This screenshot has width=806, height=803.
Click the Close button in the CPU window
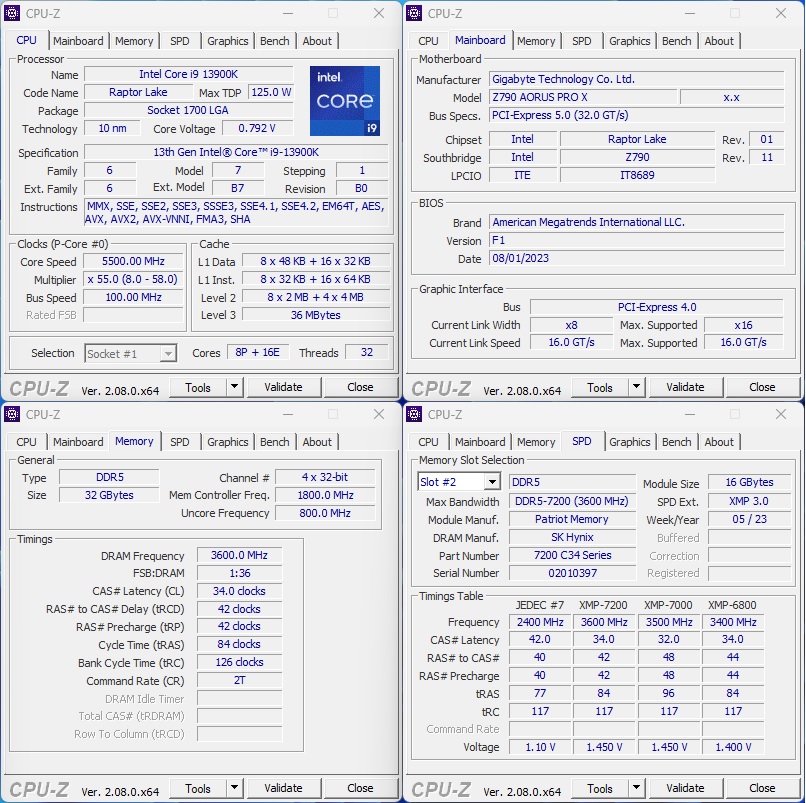[x=360, y=387]
